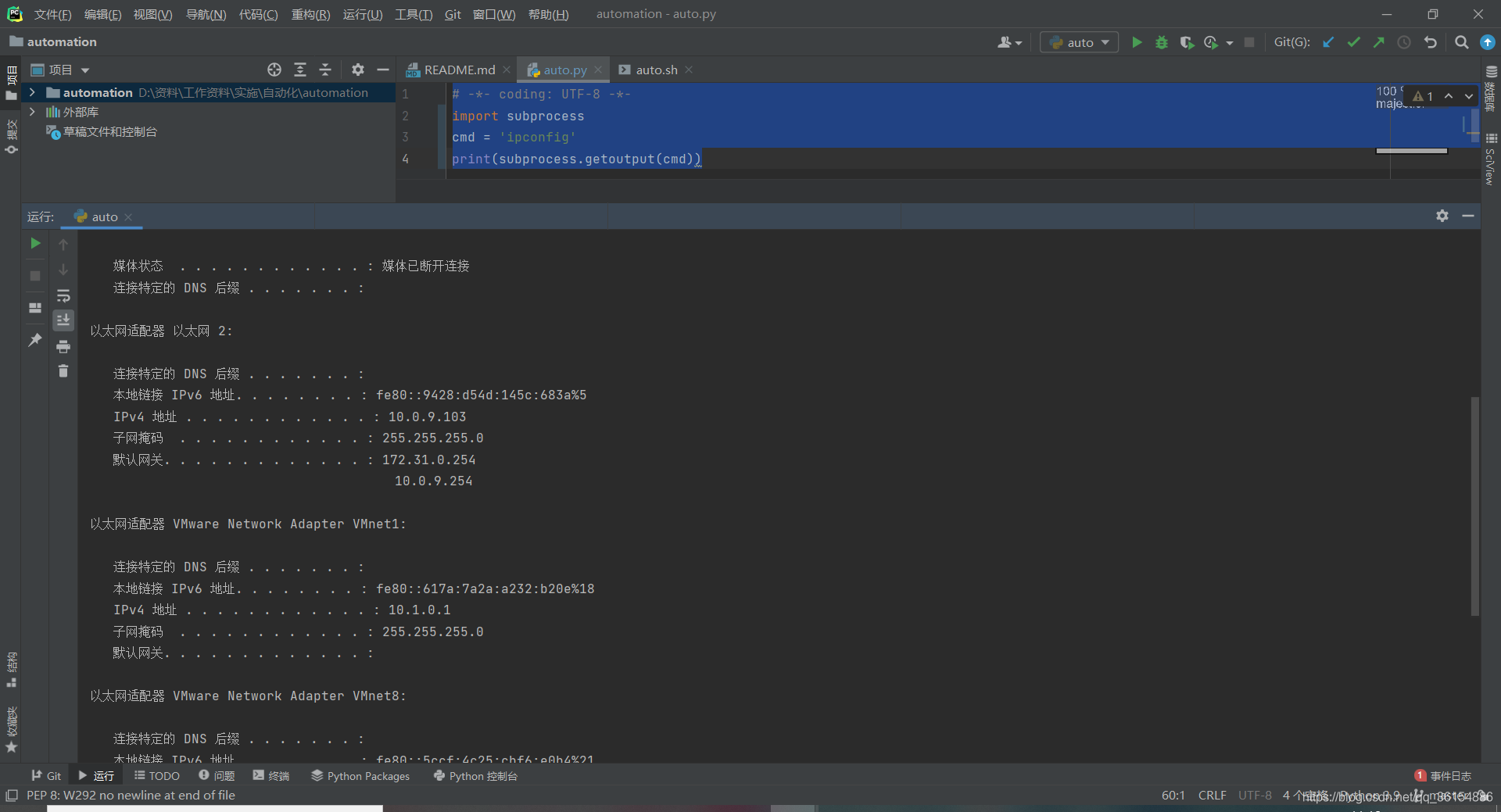This screenshot has height=812, width=1501.
Task: Go down the stack trace arrow
Action: 63,270
